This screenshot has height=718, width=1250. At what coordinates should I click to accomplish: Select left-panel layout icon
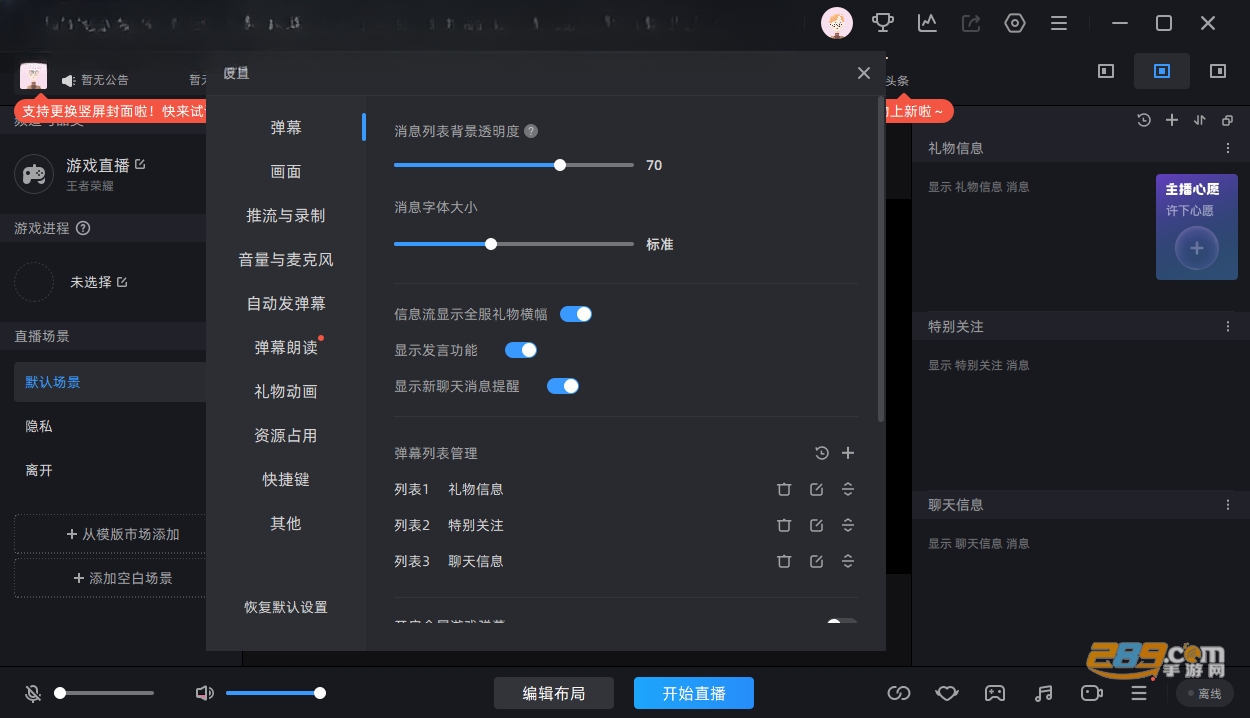[1106, 71]
